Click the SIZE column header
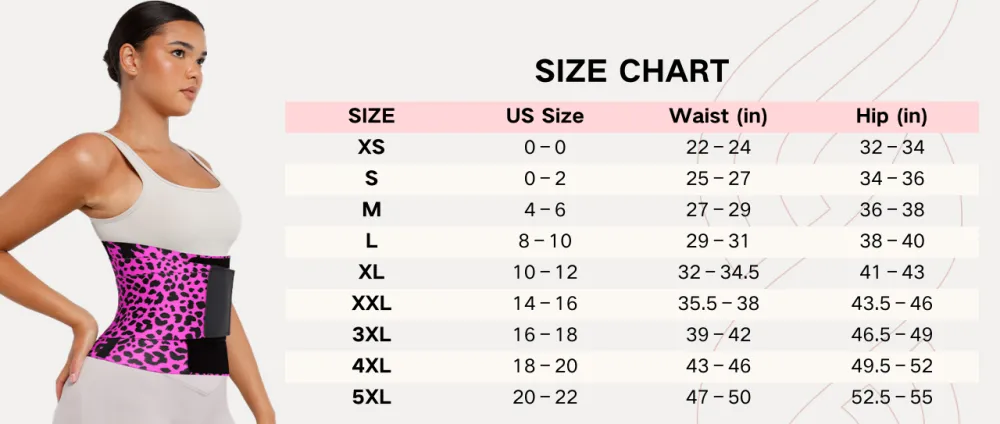 [x=371, y=116]
